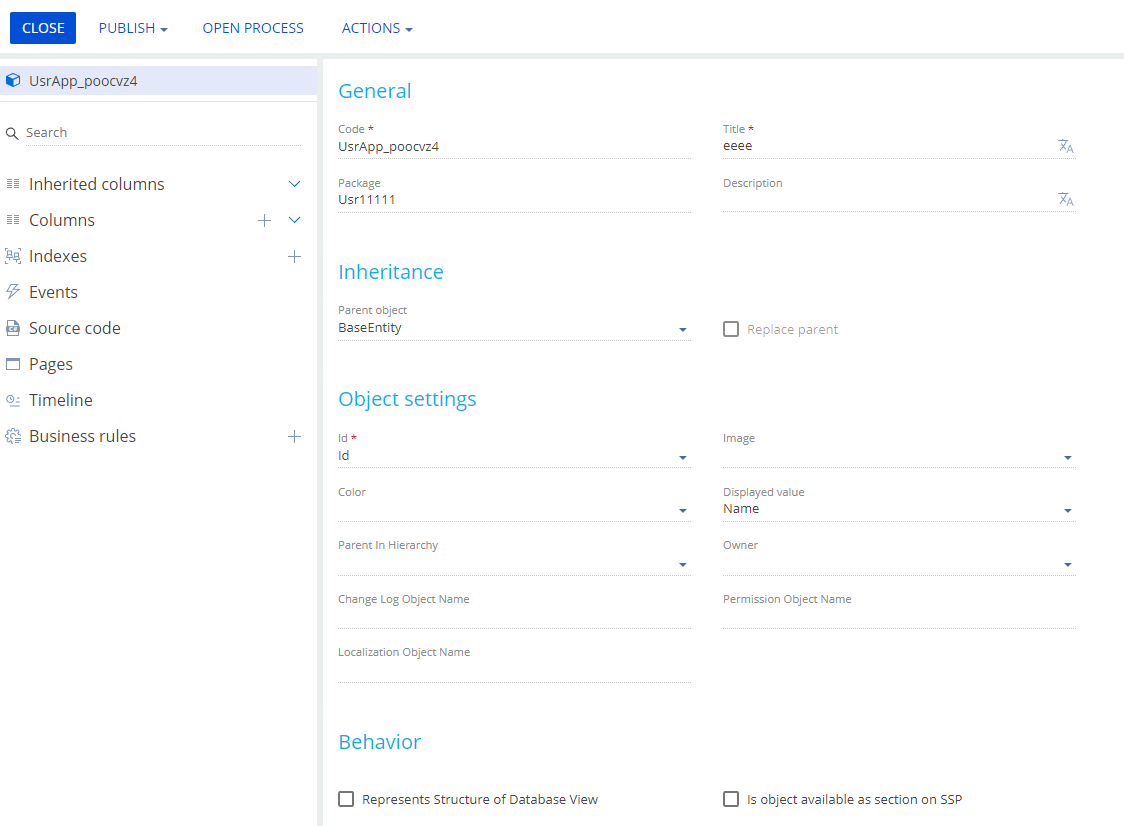Add a new index with plus icon
1124x826 pixels.
[294, 256]
